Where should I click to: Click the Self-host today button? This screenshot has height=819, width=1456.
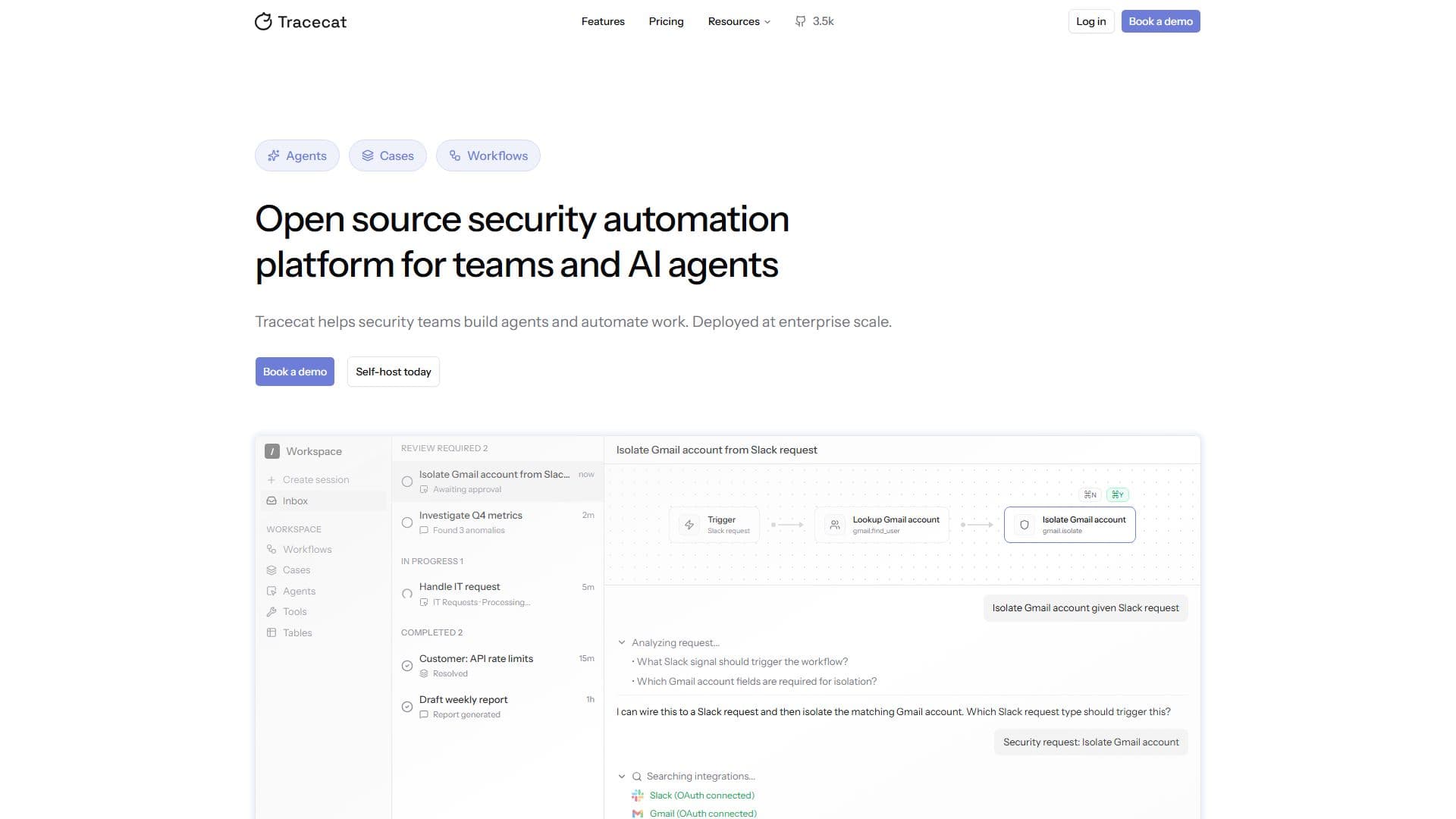pos(394,372)
